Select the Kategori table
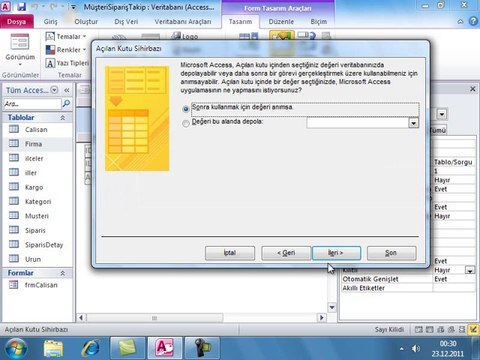Viewport: 480px width, 360px height. pyautogui.click(x=37, y=201)
